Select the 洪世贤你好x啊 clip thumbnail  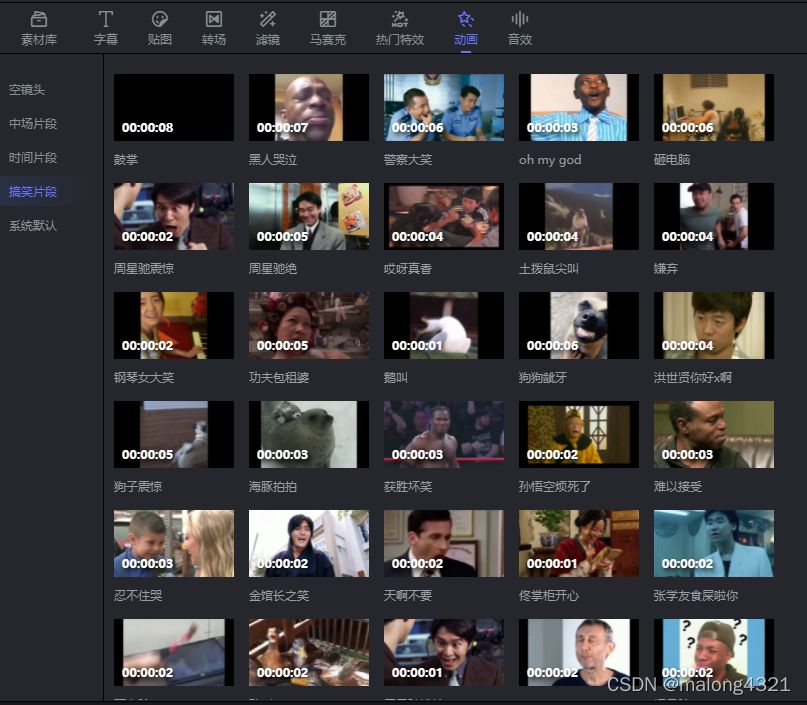click(714, 326)
